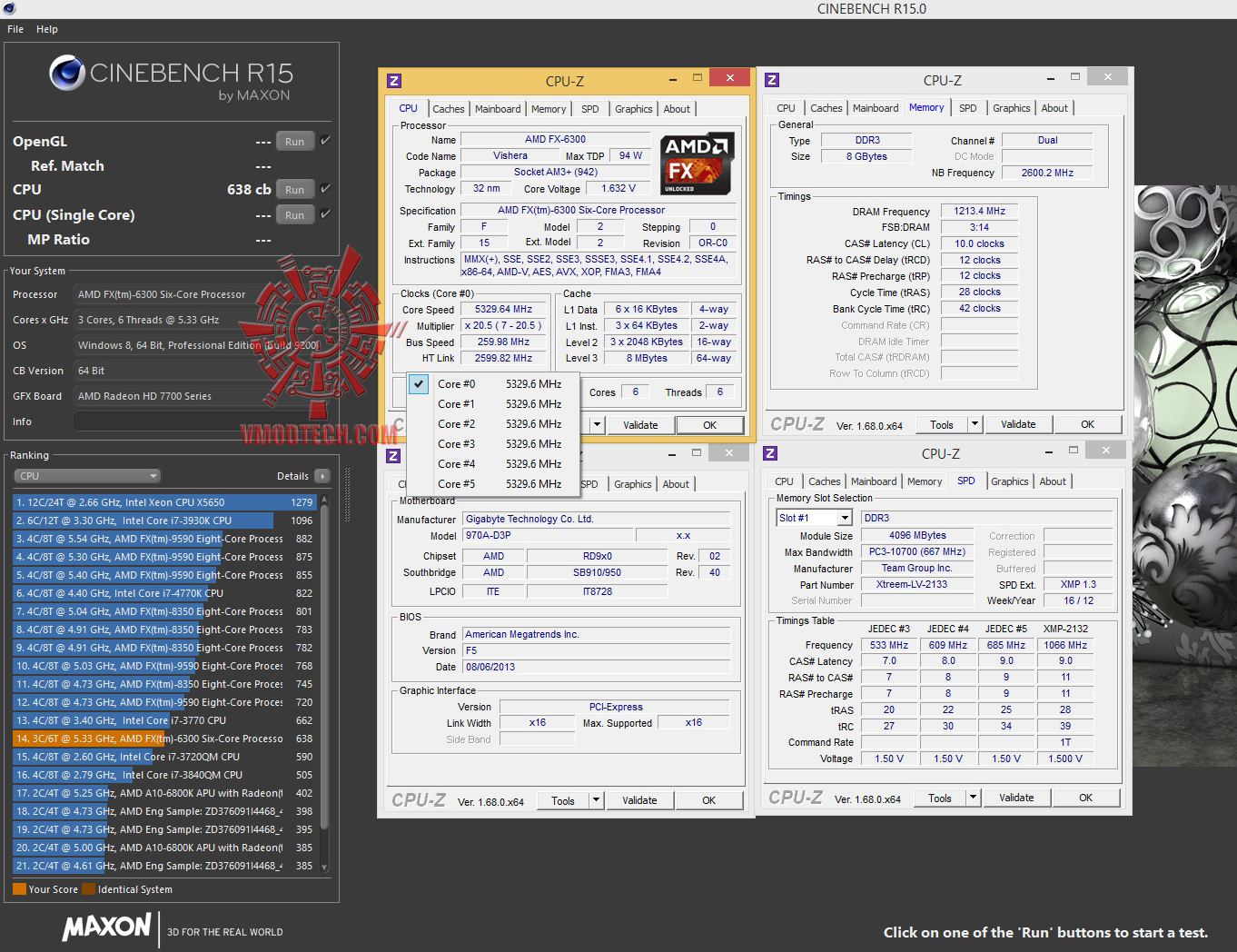Click the Z icon of the CPU-Z memory timings window
Viewport: 1237px width, 952px height.
tap(772, 80)
